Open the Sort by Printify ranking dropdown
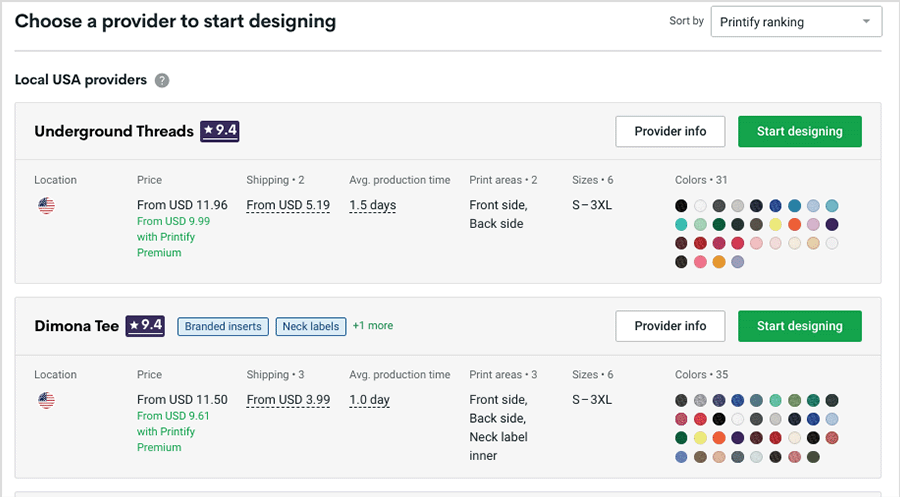 796,22
